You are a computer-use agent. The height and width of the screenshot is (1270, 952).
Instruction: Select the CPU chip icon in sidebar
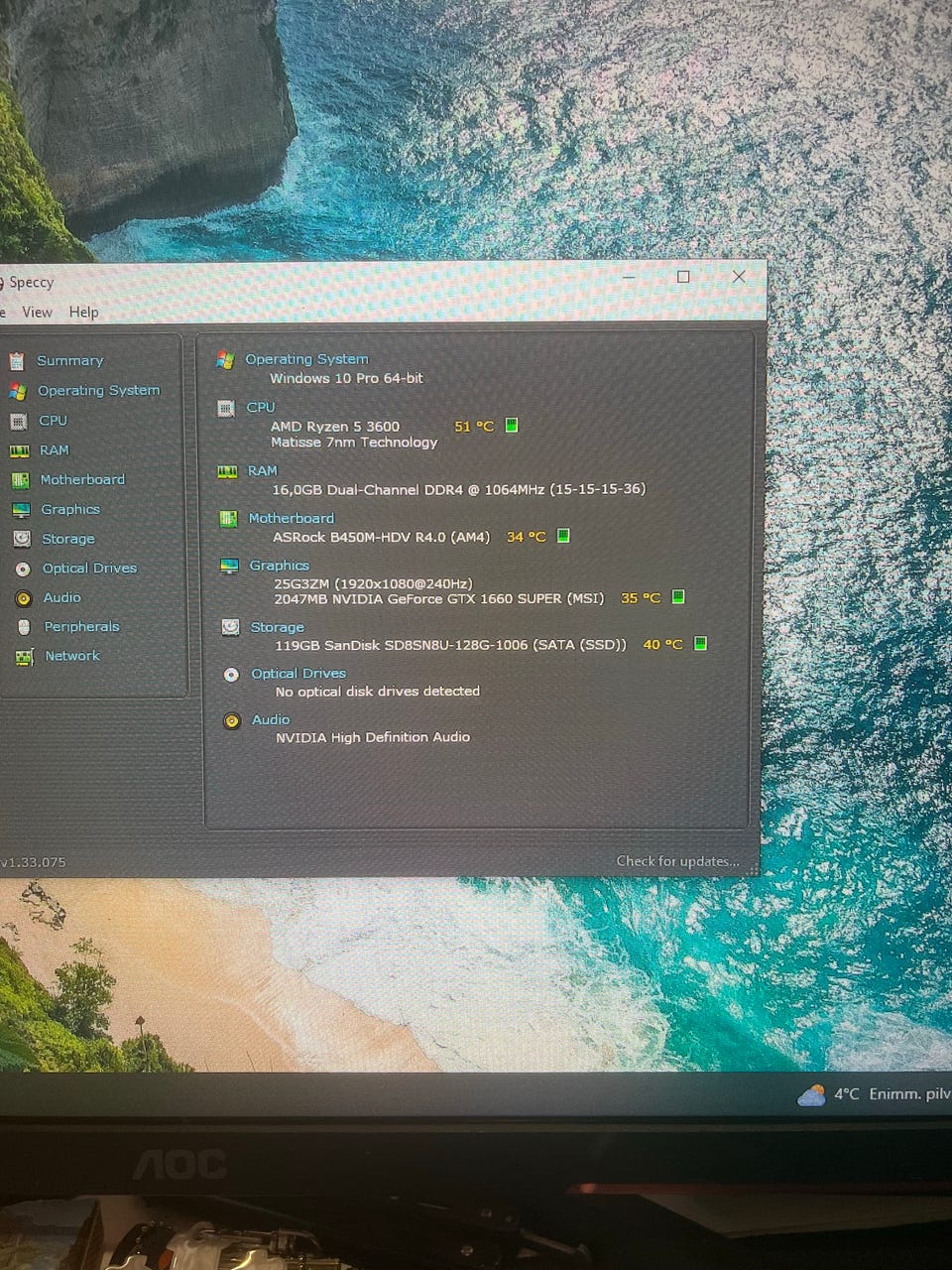pyautogui.click(x=18, y=421)
